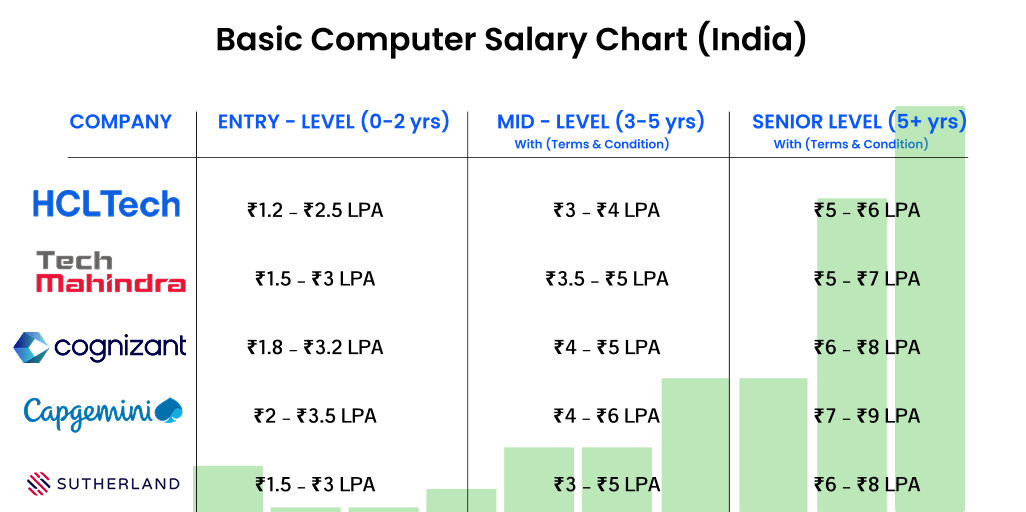Image resolution: width=1026 pixels, height=512 pixels.
Task: Click senior-level Terms & Condition note
Action: click(851, 144)
